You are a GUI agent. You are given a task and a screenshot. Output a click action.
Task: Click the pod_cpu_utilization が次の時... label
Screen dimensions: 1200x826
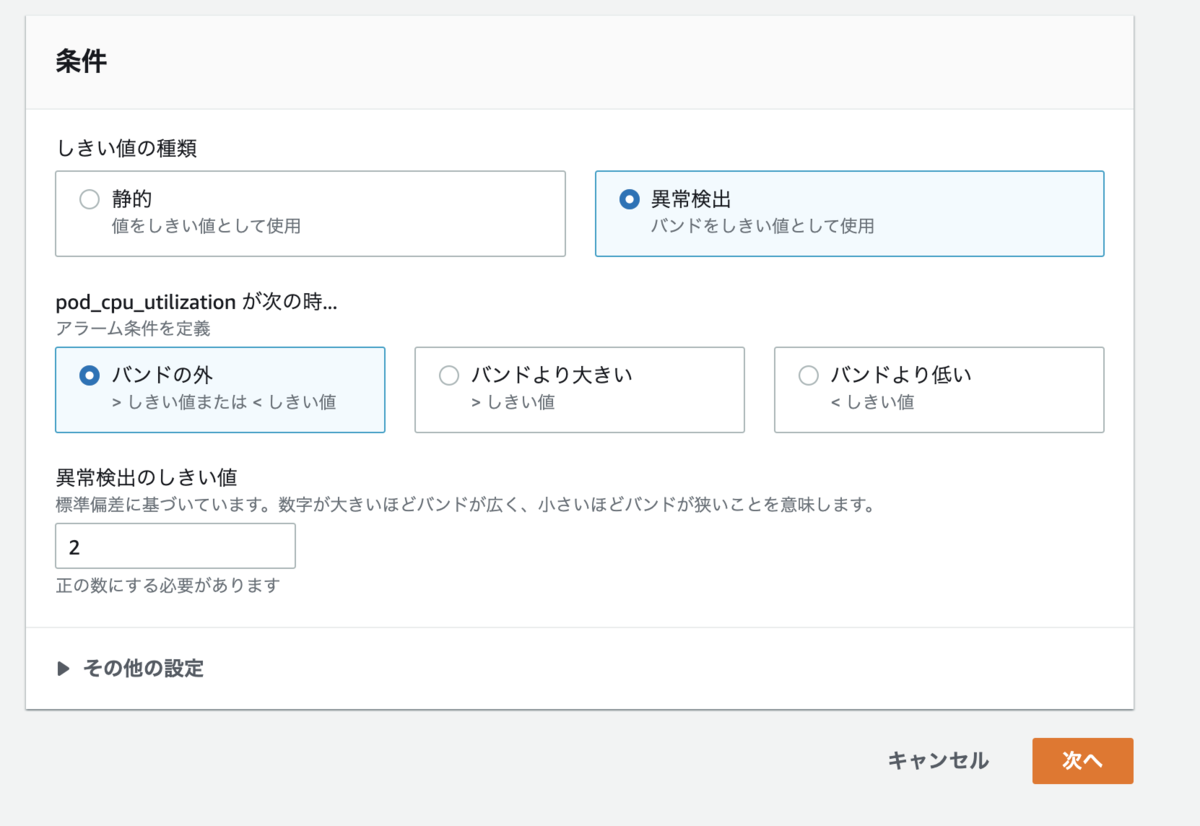click(x=196, y=302)
